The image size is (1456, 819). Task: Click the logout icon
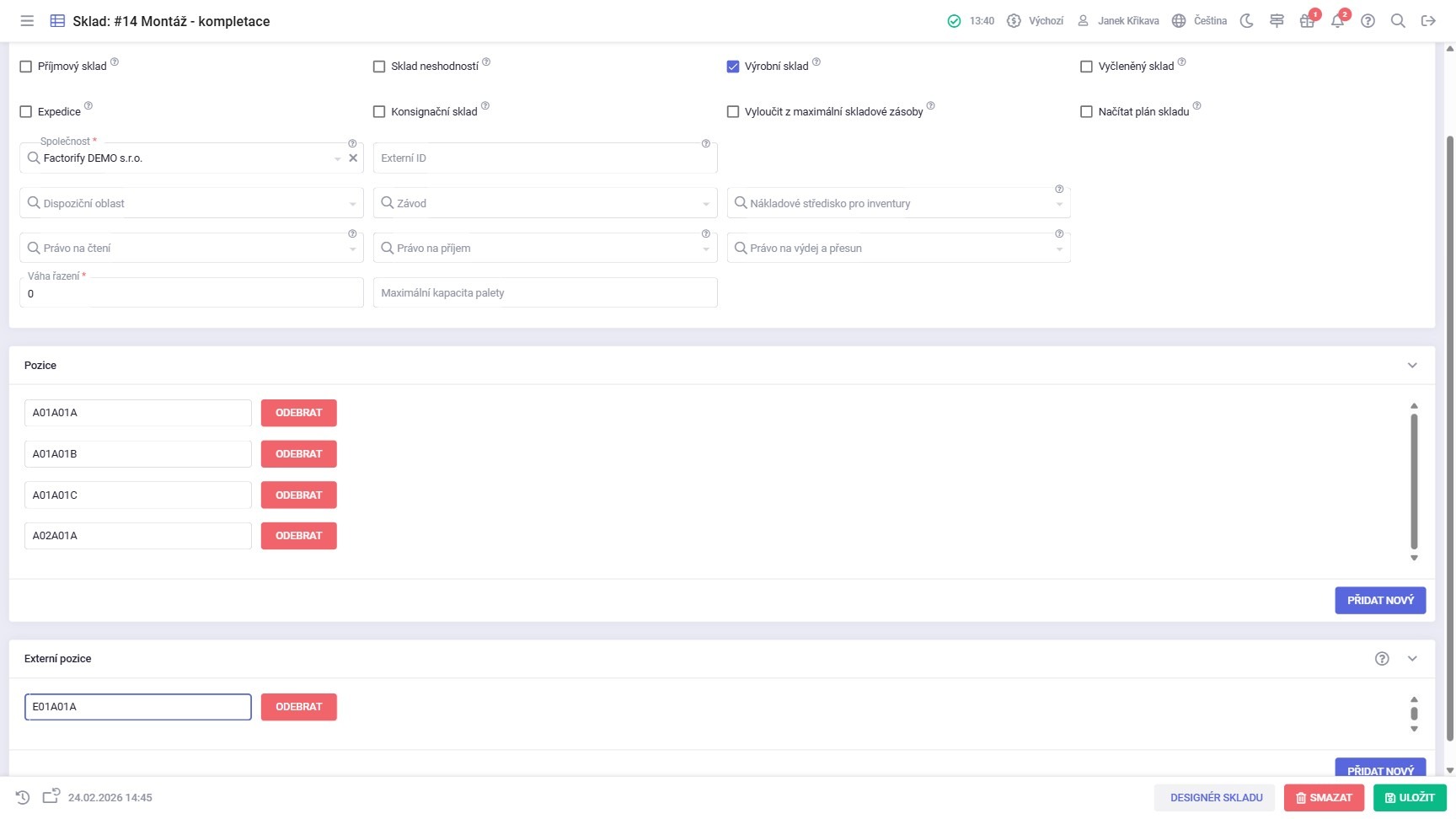(x=1428, y=21)
